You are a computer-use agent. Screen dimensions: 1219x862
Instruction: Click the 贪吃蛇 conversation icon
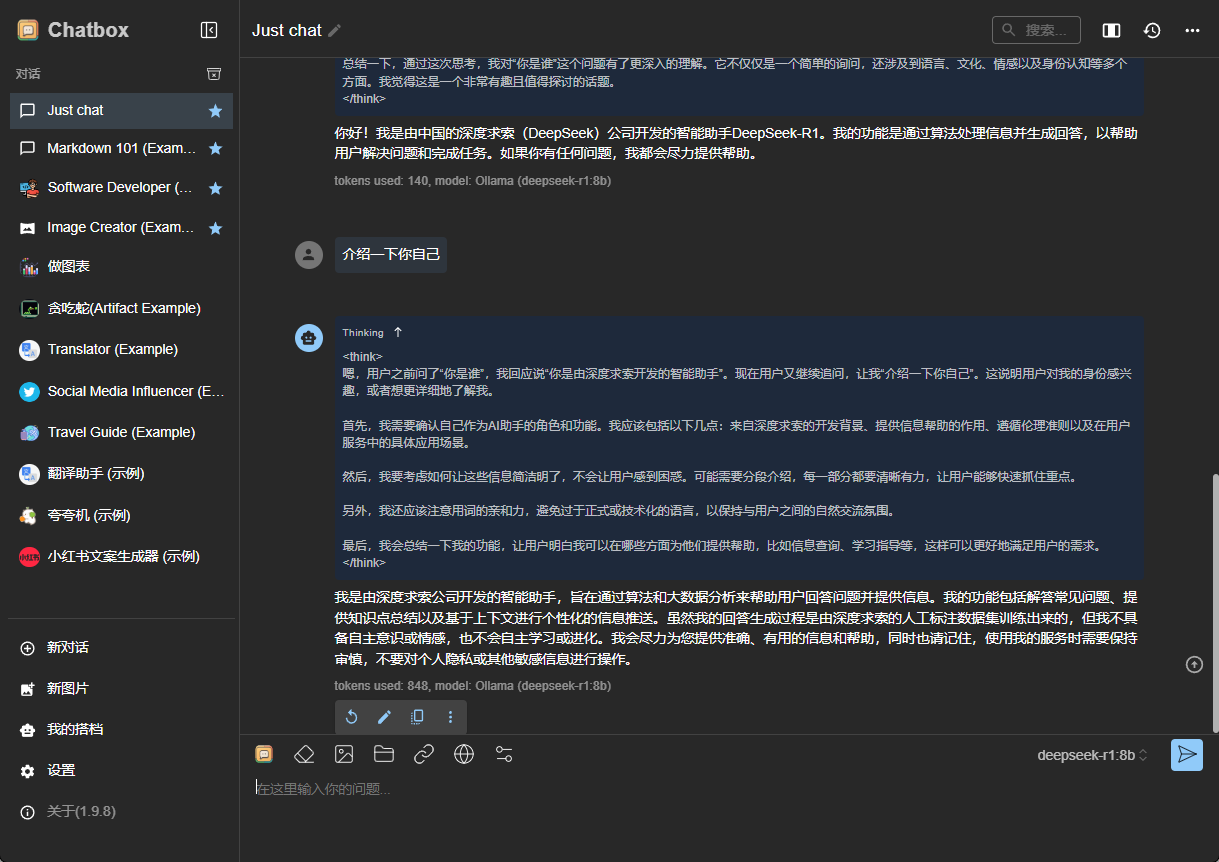[x=29, y=309]
